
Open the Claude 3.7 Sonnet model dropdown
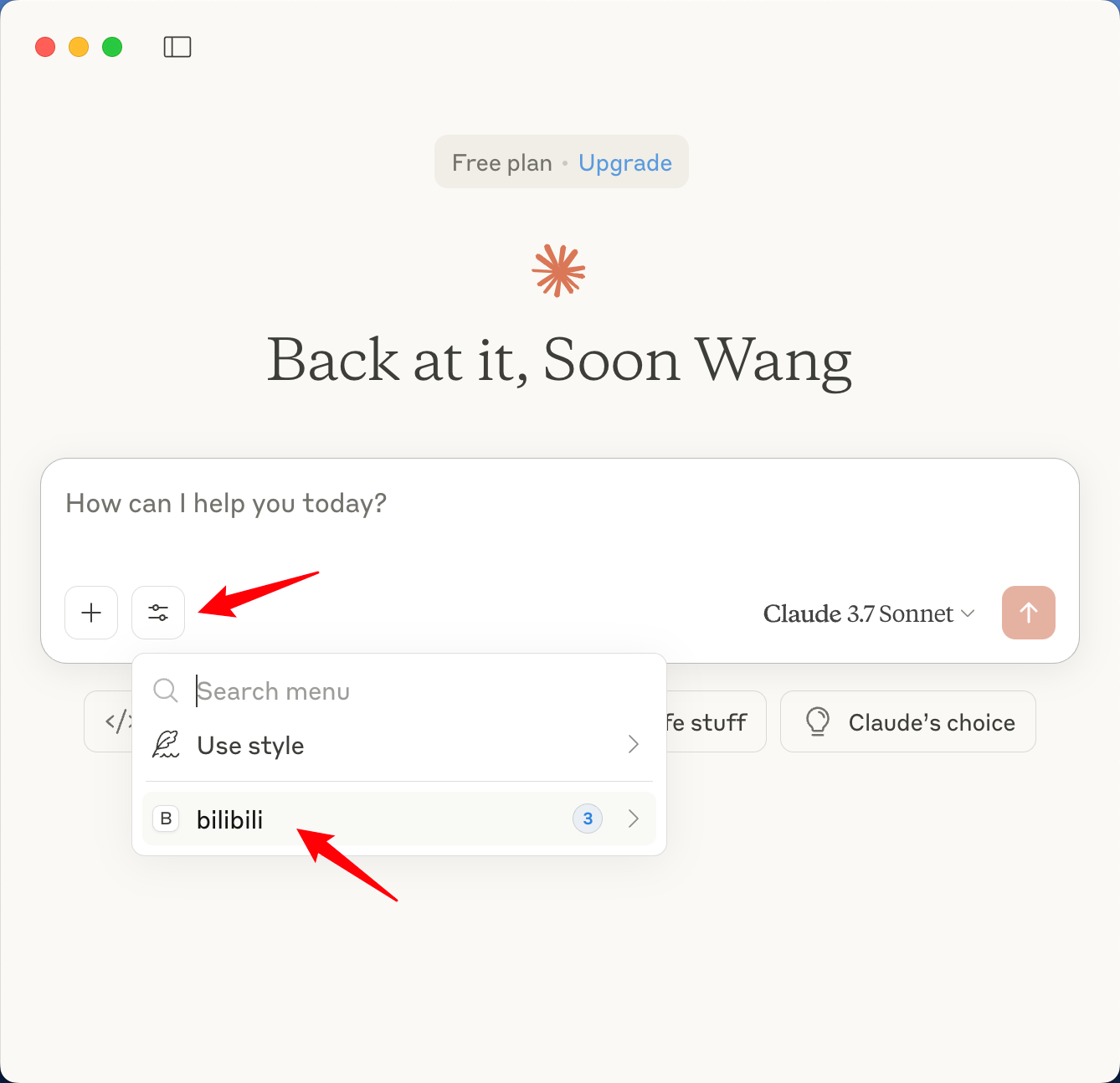[869, 613]
